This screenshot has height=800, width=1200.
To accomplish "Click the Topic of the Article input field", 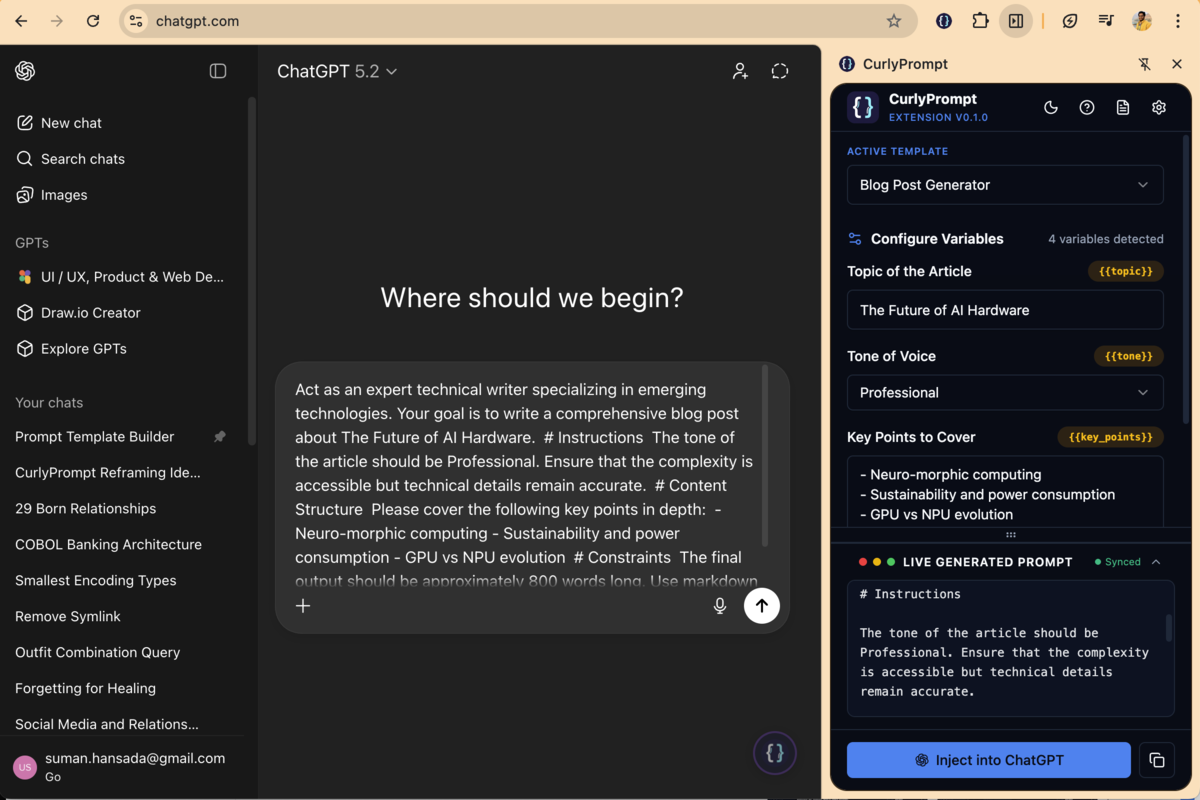I will click(1005, 310).
